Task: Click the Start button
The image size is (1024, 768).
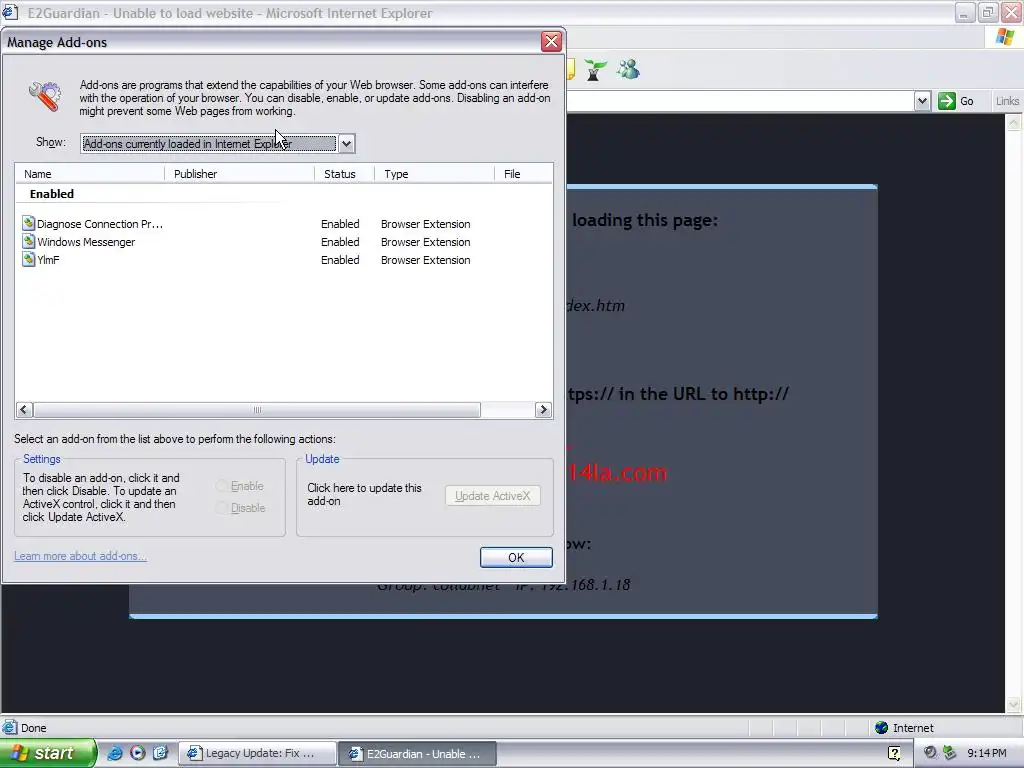Action: 48,753
